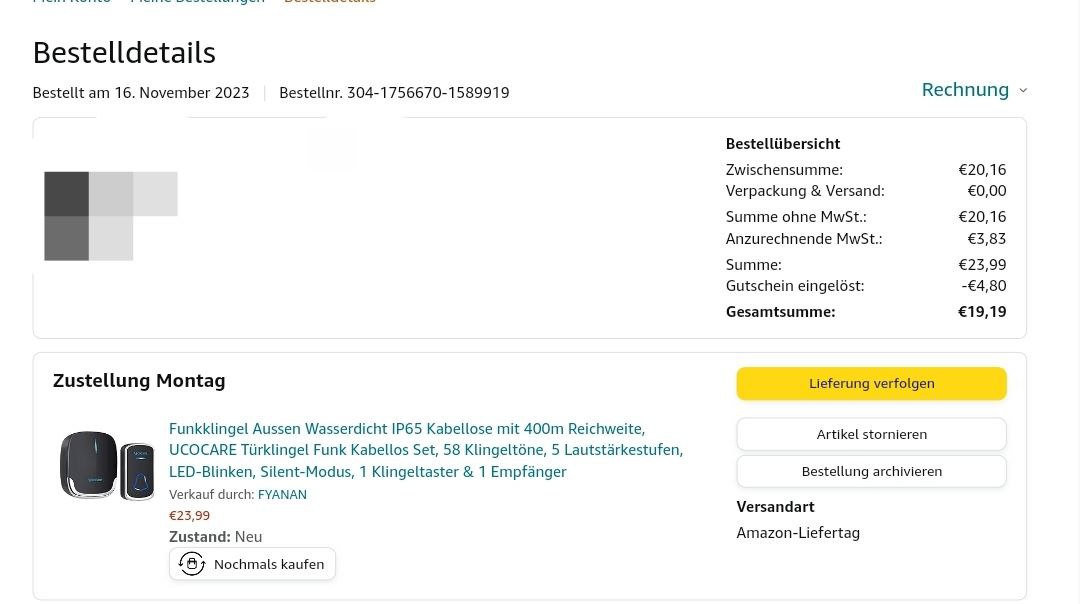Click the pixelated address block
This screenshot has width=1080, height=604.
[110, 215]
